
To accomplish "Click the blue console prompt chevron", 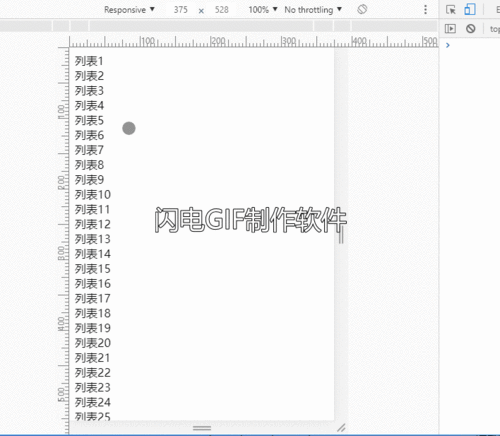I will tap(448, 45).
